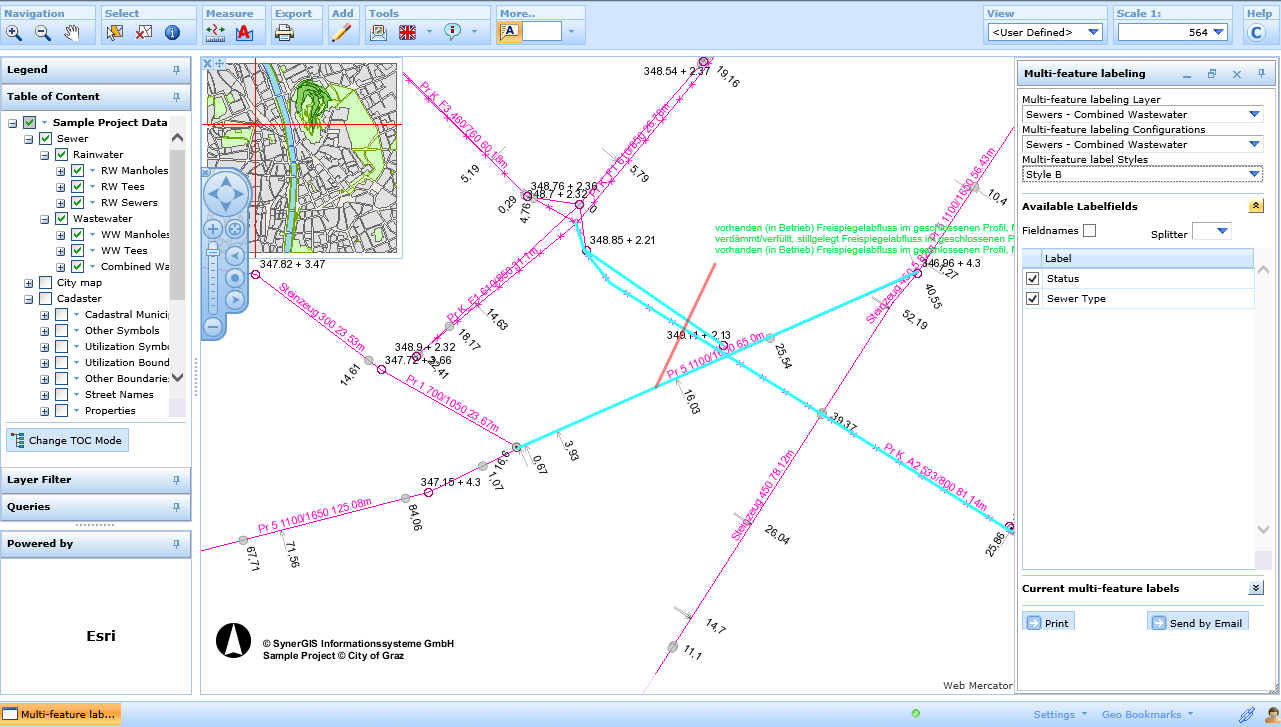The height and width of the screenshot is (727, 1281).
Task: Open the Multi-feature label Styles dropdown
Action: 1254,174
